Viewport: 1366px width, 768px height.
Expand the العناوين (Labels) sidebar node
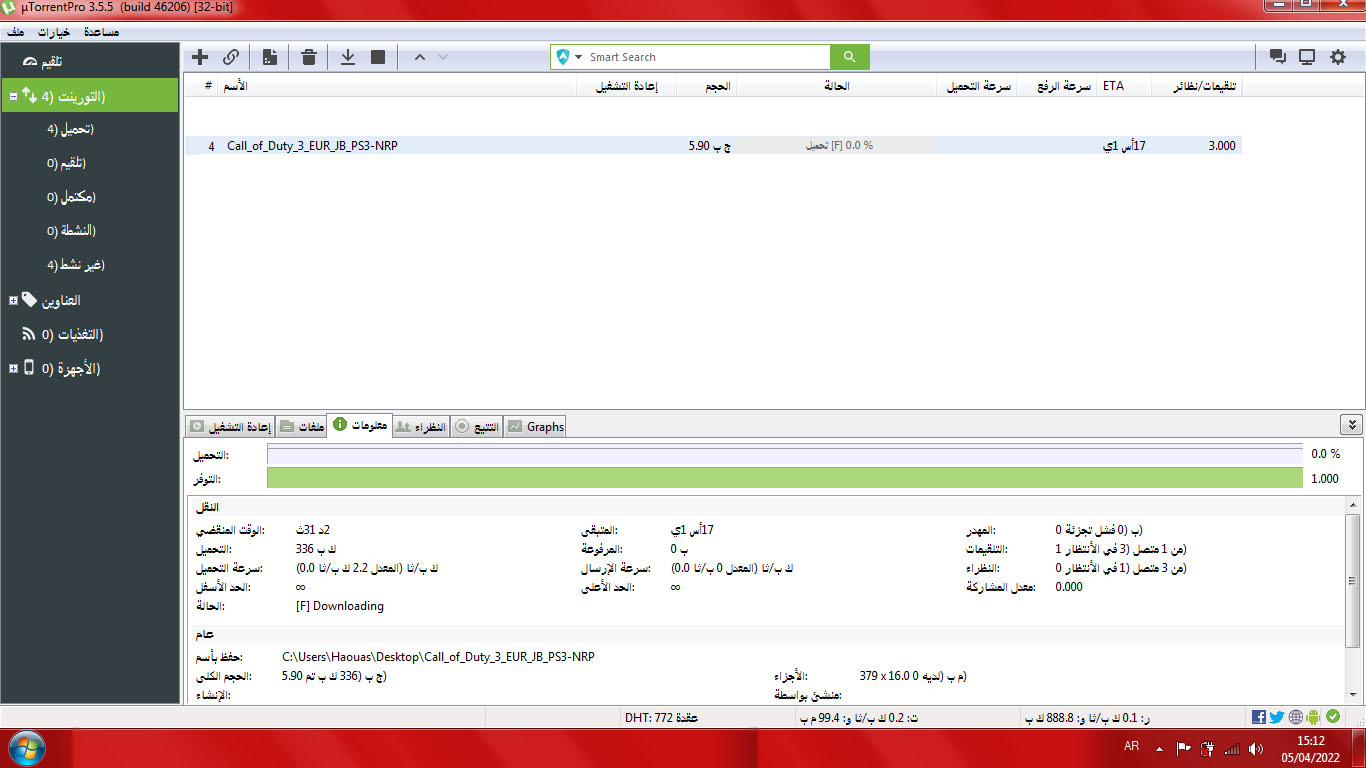coord(13,300)
